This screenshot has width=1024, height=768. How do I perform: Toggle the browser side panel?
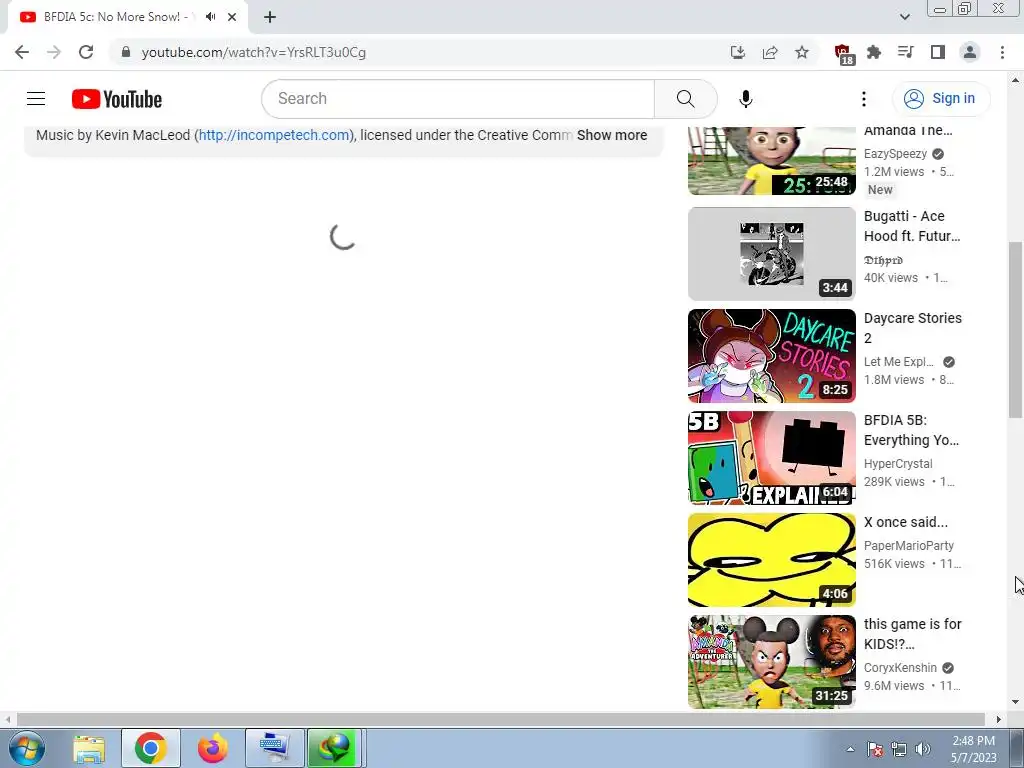click(938, 52)
